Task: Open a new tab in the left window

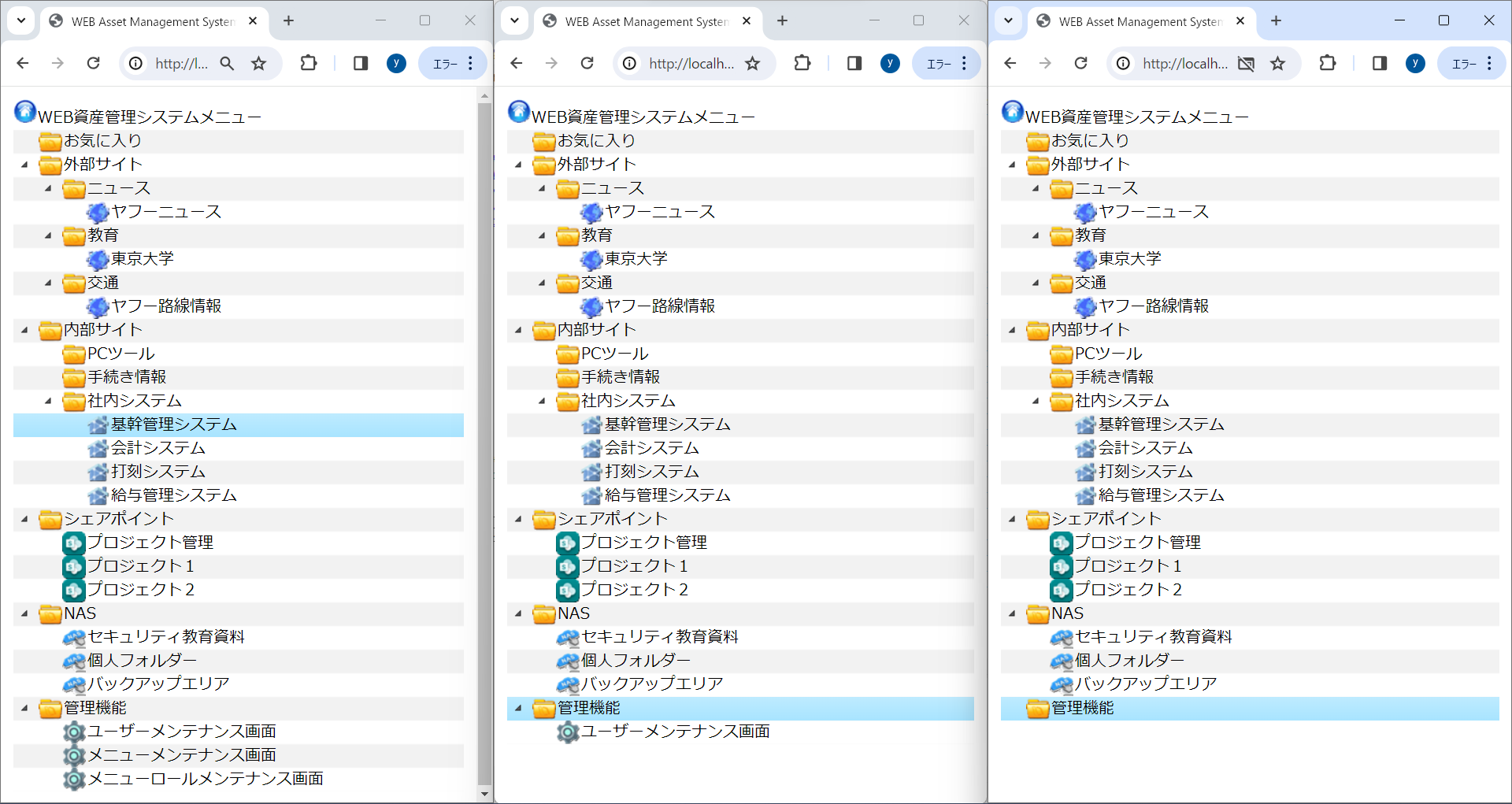Action: (x=288, y=21)
